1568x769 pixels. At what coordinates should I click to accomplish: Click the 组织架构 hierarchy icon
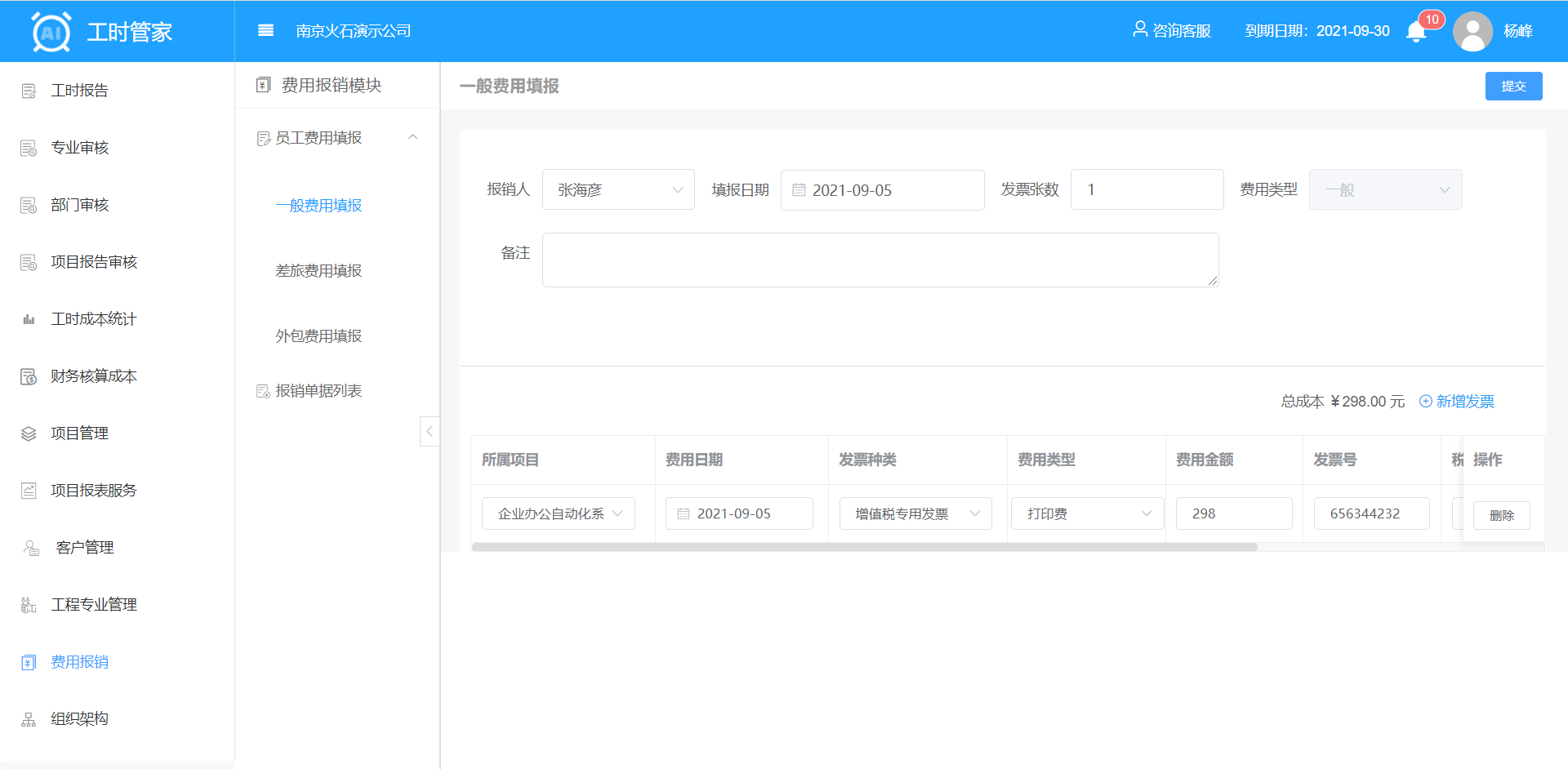coord(29,719)
